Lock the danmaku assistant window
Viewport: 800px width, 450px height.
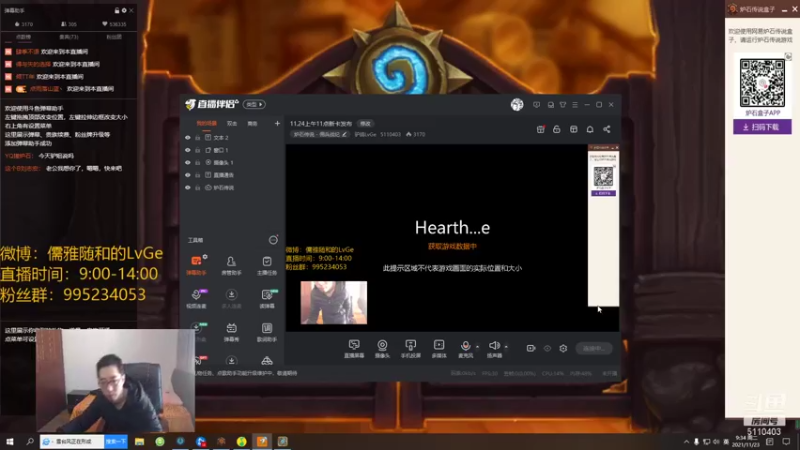117,10
